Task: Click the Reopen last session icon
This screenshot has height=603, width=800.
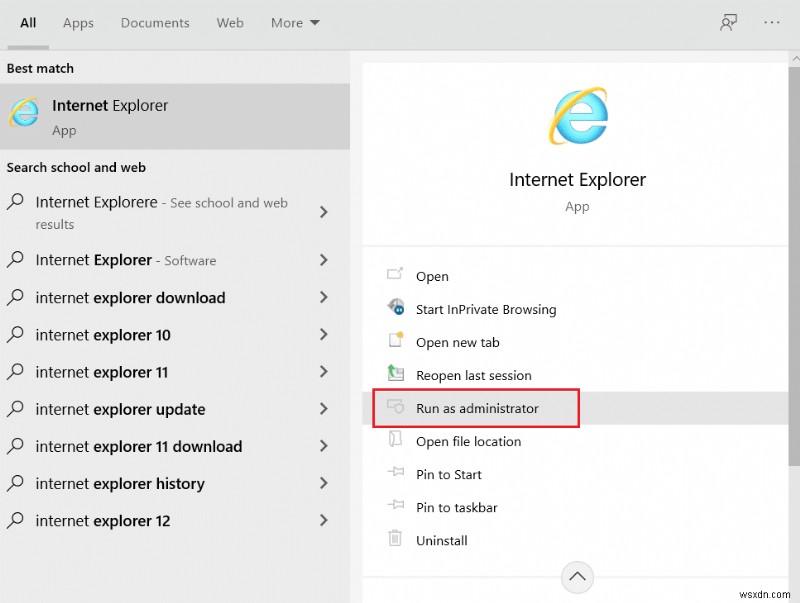Action: [396, 375]
